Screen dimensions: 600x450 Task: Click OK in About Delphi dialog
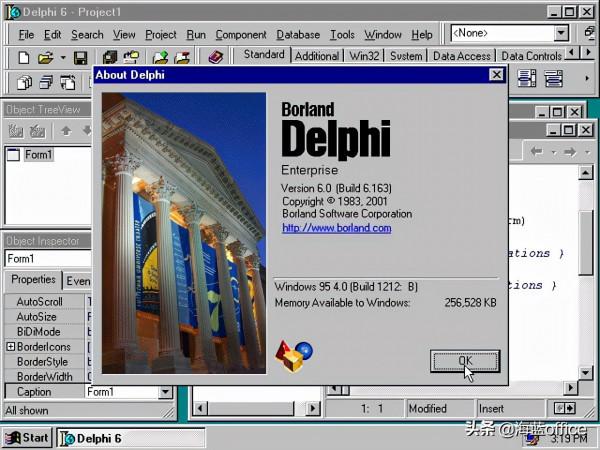(x=465, y=361)
